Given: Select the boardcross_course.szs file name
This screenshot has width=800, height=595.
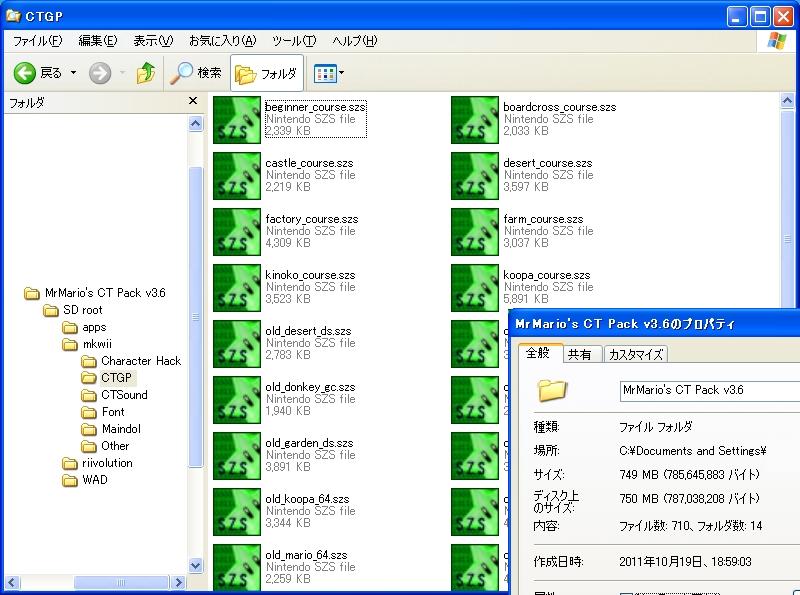Looking at the screenshot, I should pos(560,107).
